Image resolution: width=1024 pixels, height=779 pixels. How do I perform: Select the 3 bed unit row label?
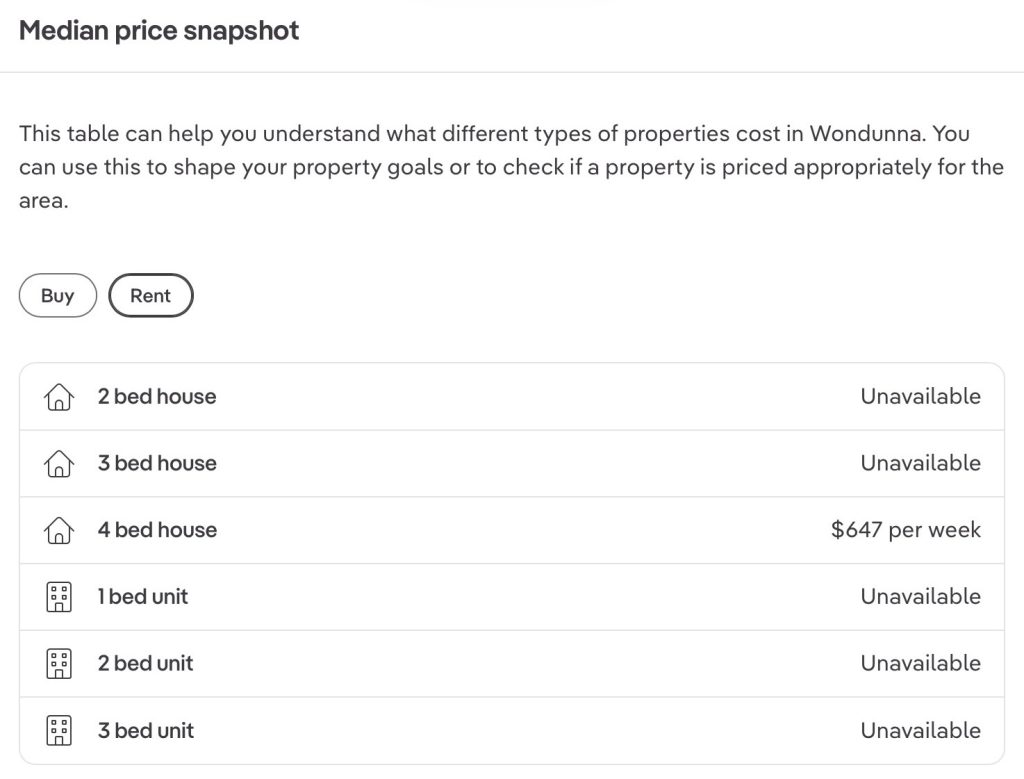(146, 731)
